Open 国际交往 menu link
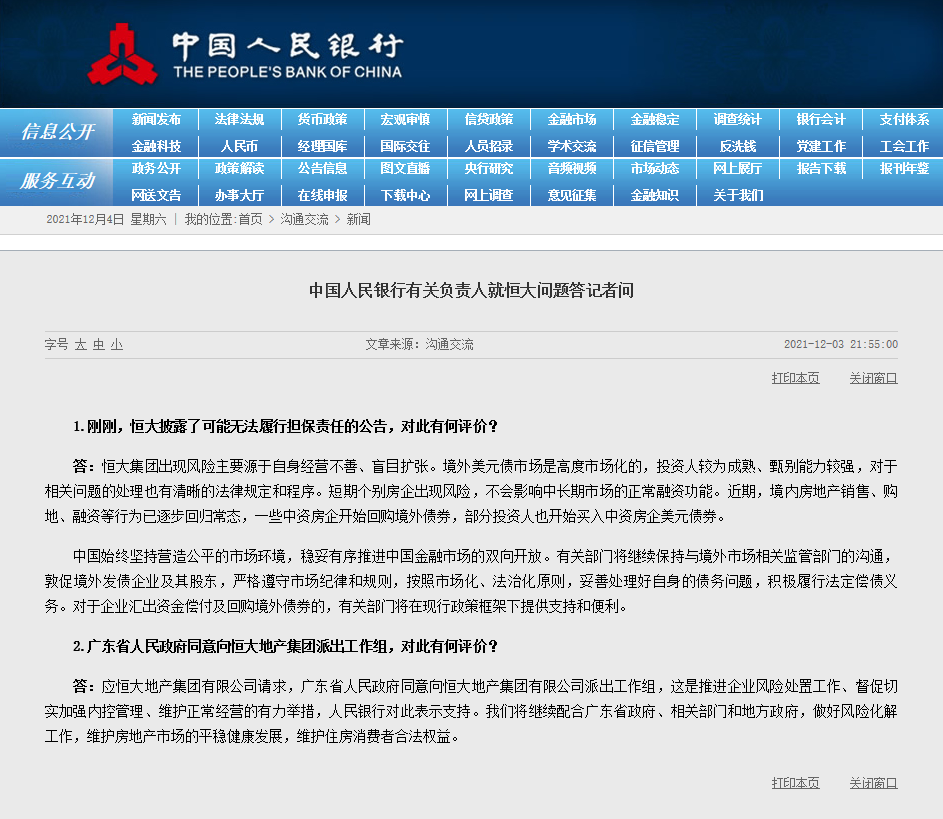943x819 pixels. pos(405,146)
